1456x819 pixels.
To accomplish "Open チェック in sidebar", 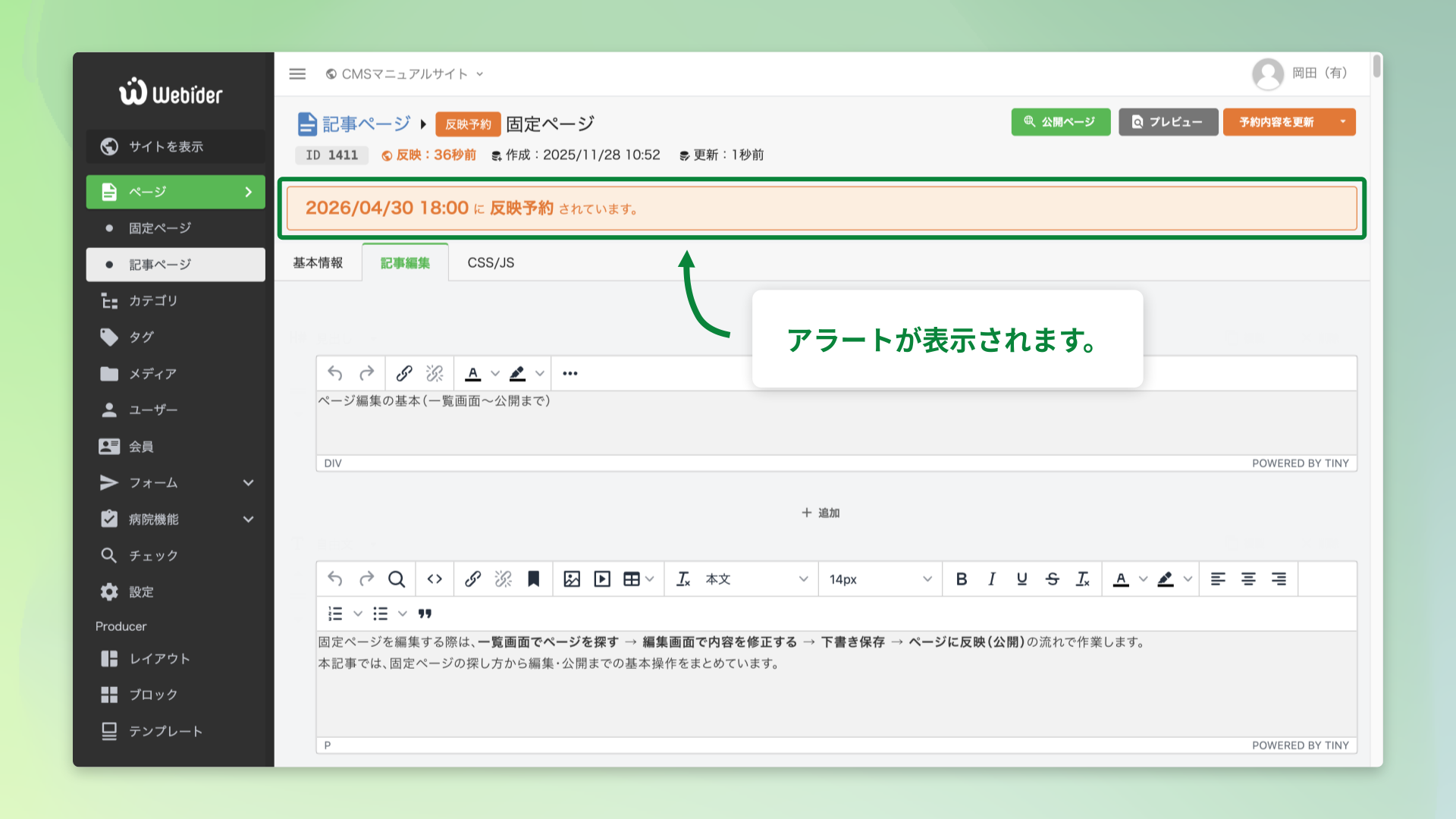I will point(175,556).
